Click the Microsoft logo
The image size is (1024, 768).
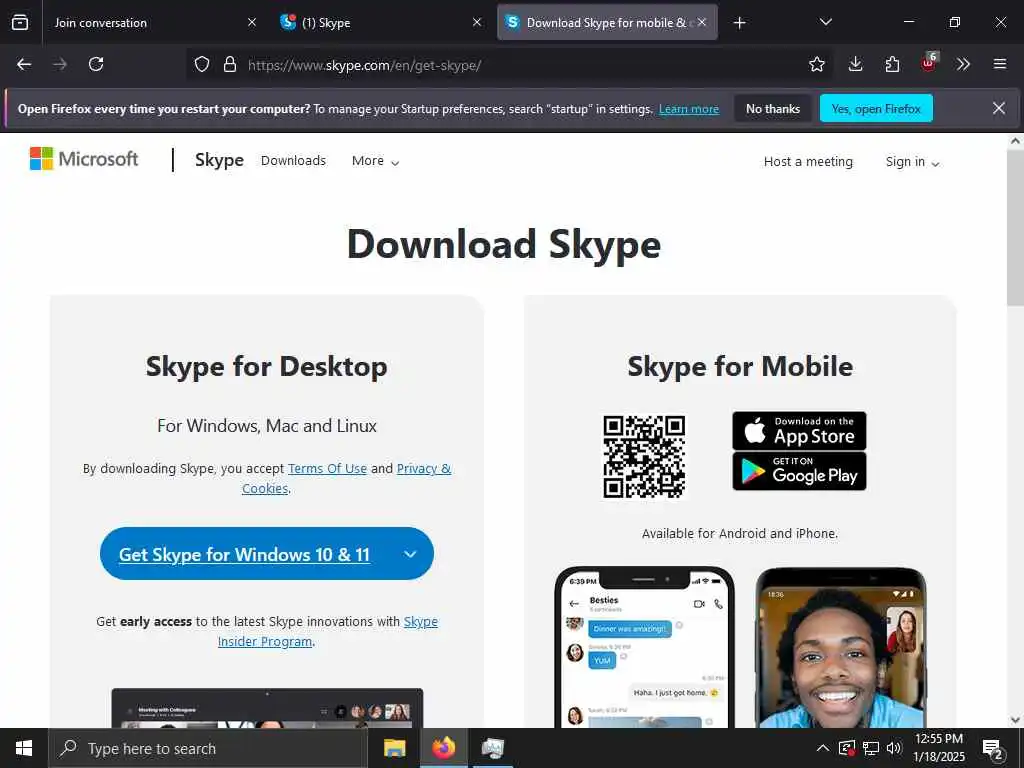point(84,159)
